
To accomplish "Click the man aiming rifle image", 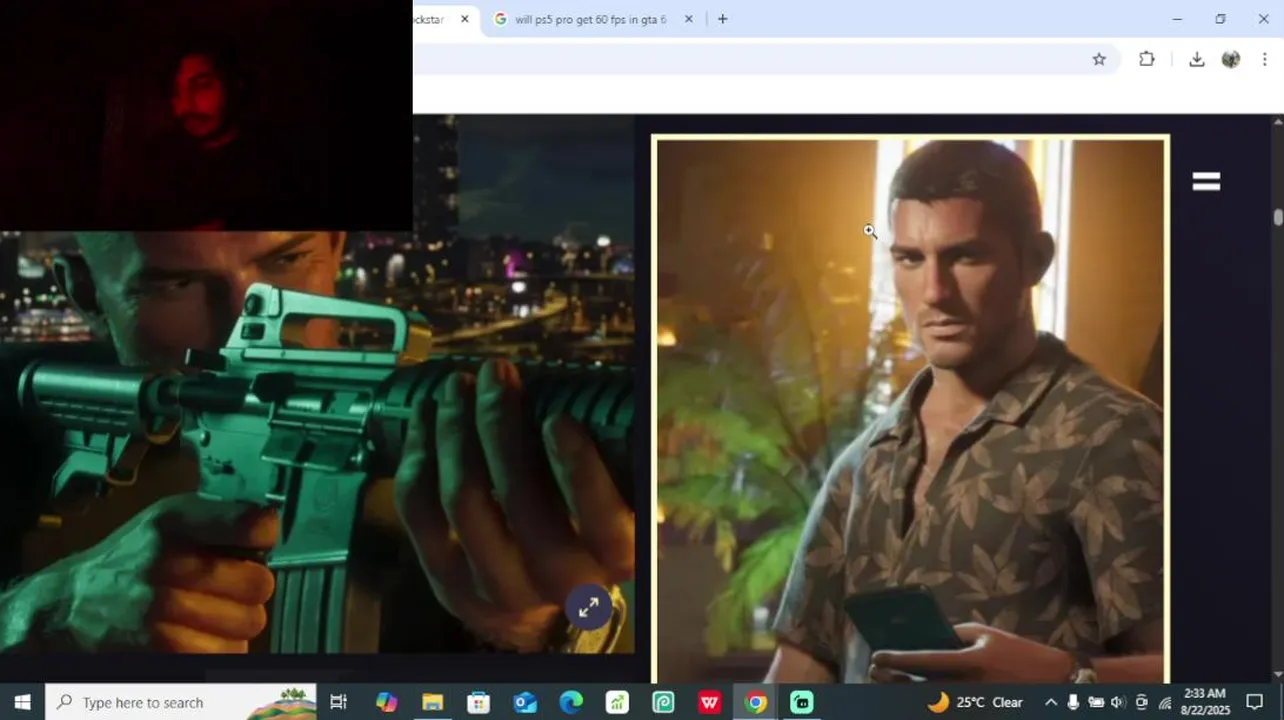I will (317, 442).
